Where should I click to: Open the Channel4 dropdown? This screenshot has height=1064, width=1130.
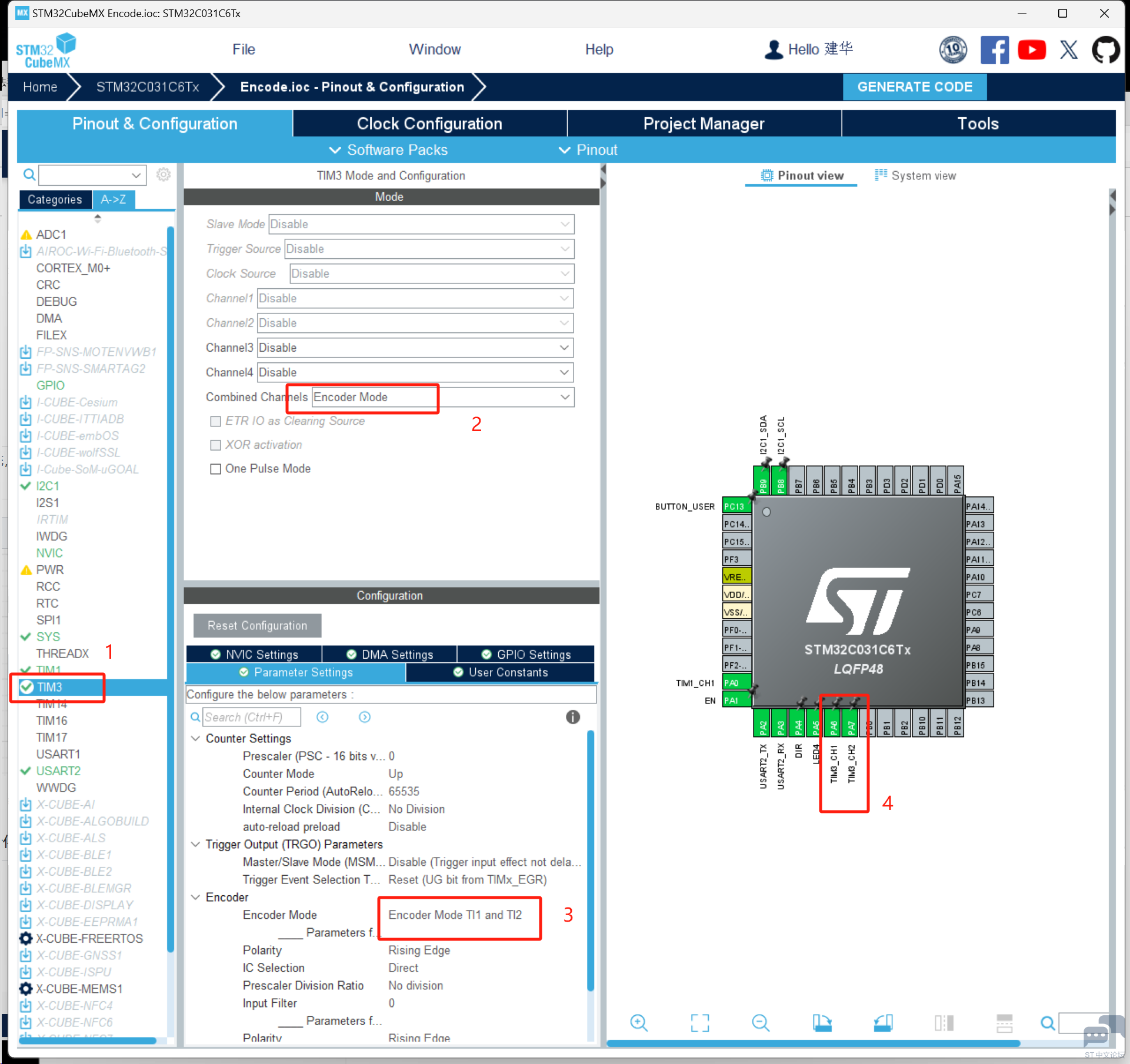[415, 372]
